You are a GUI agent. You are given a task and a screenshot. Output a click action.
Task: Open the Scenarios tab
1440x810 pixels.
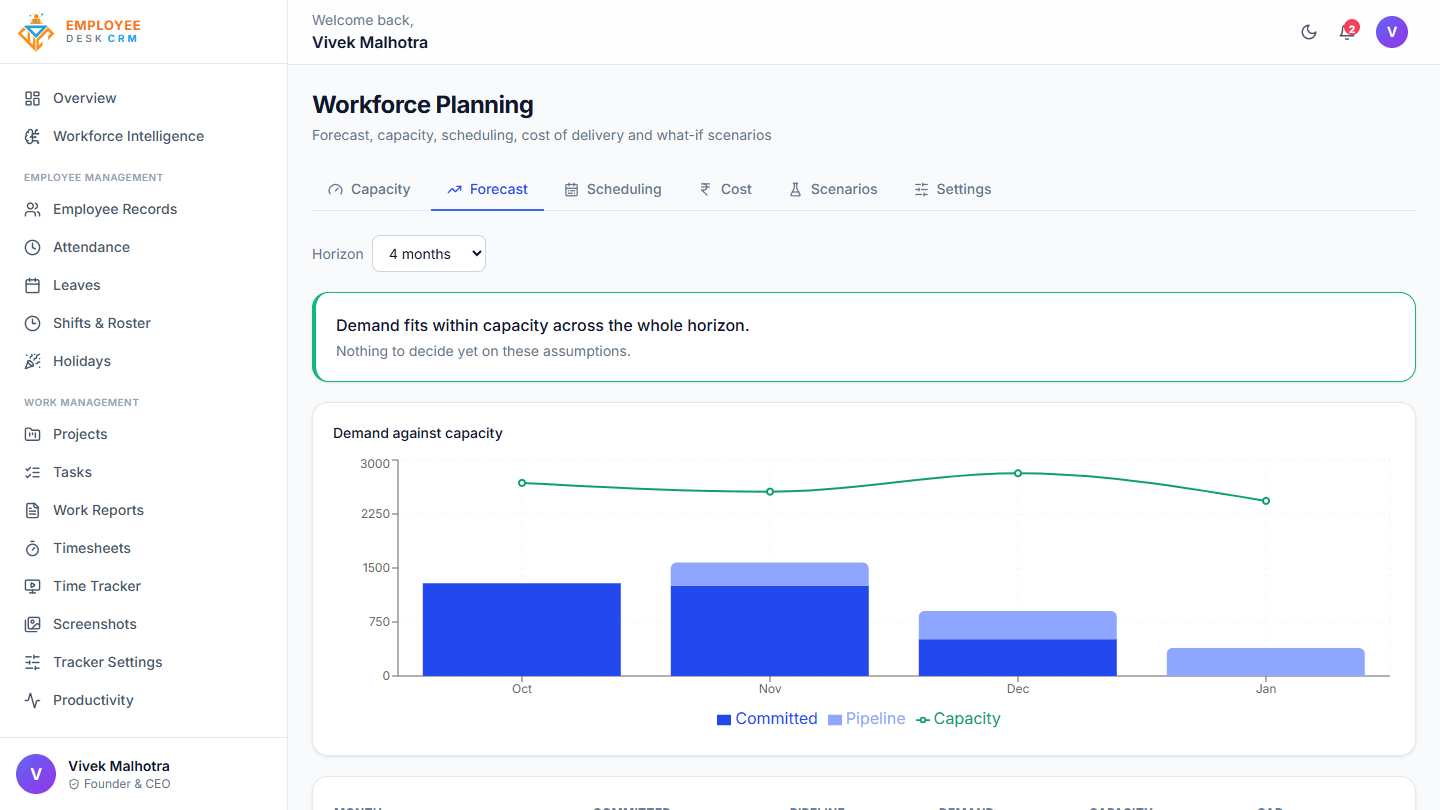[x=833, y=189]
